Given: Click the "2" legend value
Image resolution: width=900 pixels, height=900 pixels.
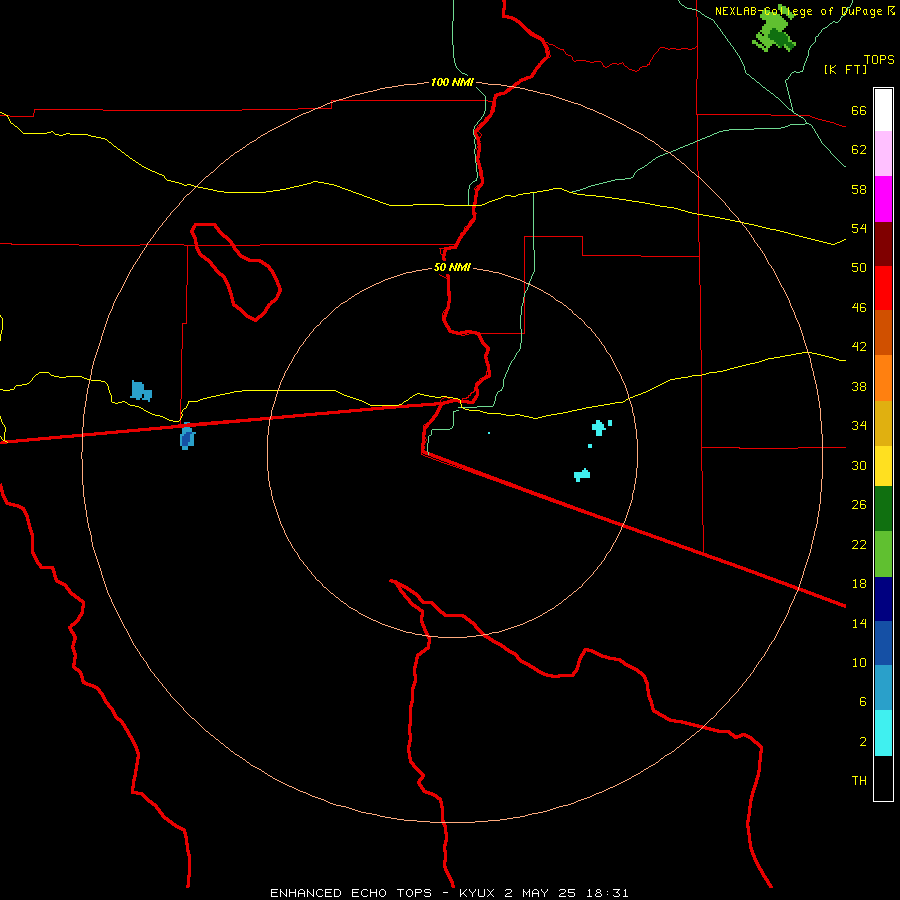Looking at the screenshot, I should tap(863, 742).
